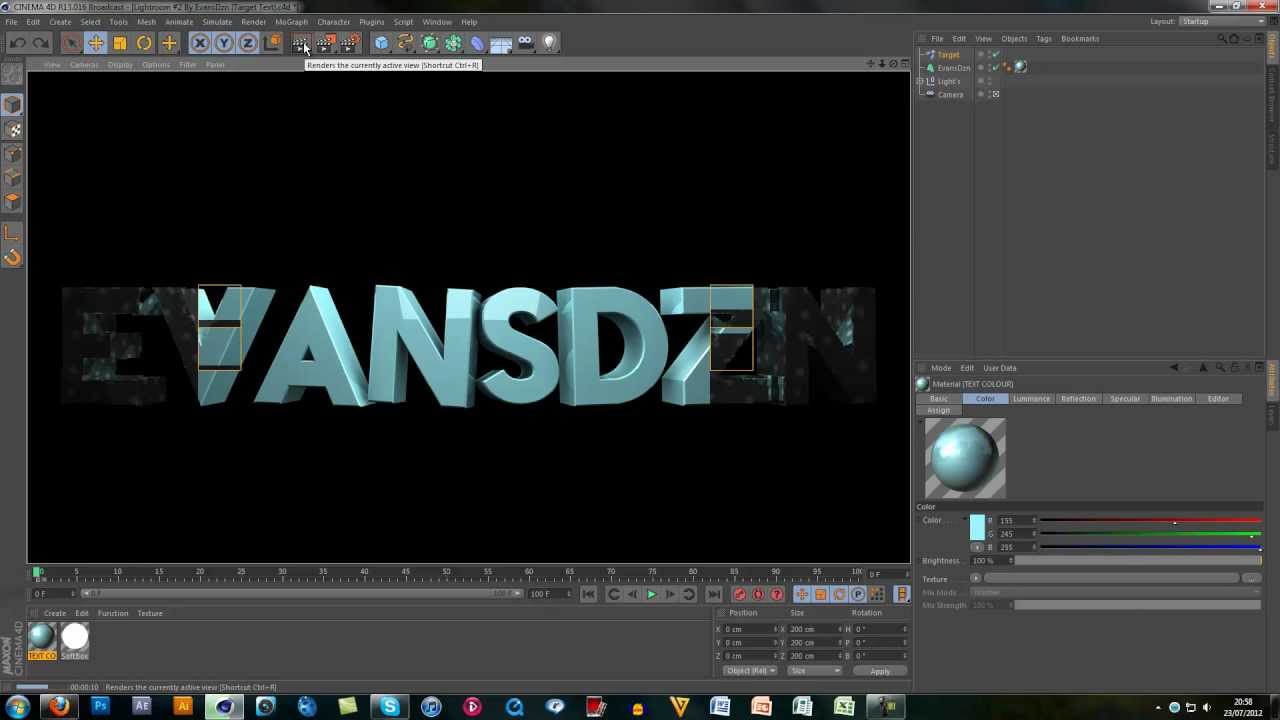Select the Move tool in top toolbar
This screenshot has width=1280, height=720.
tap(95, 43)
